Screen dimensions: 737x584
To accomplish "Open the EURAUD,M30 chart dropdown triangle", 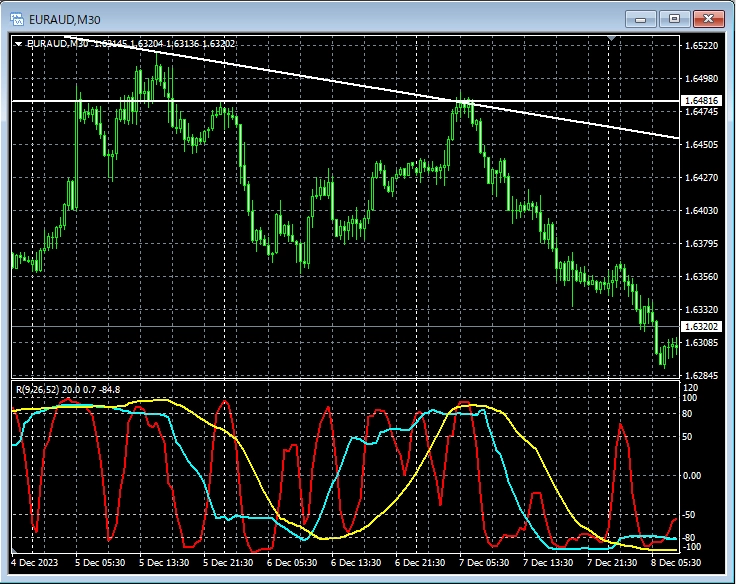I will pos(19,44).
